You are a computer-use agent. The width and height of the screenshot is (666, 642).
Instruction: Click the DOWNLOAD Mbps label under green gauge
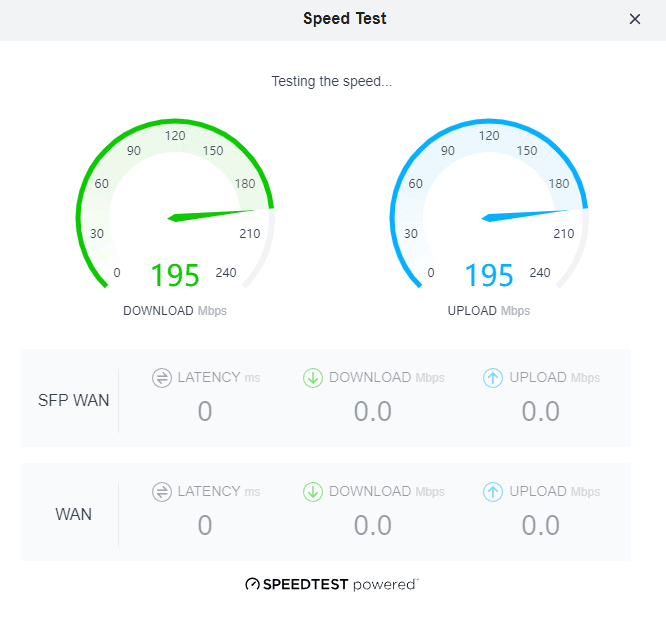tap(175, 311)
